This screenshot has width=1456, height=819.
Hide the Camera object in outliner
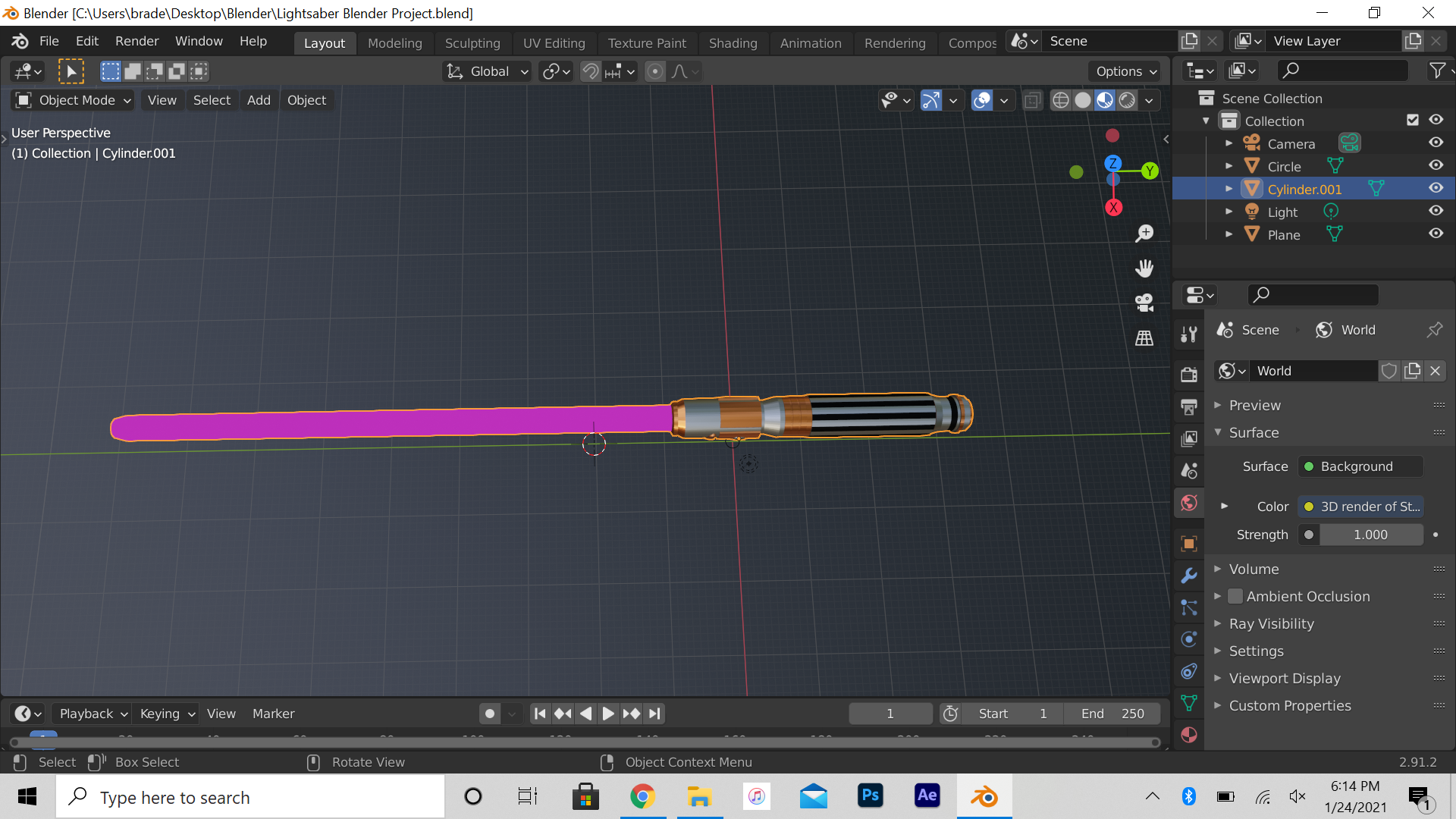[x=1436, y=143]
